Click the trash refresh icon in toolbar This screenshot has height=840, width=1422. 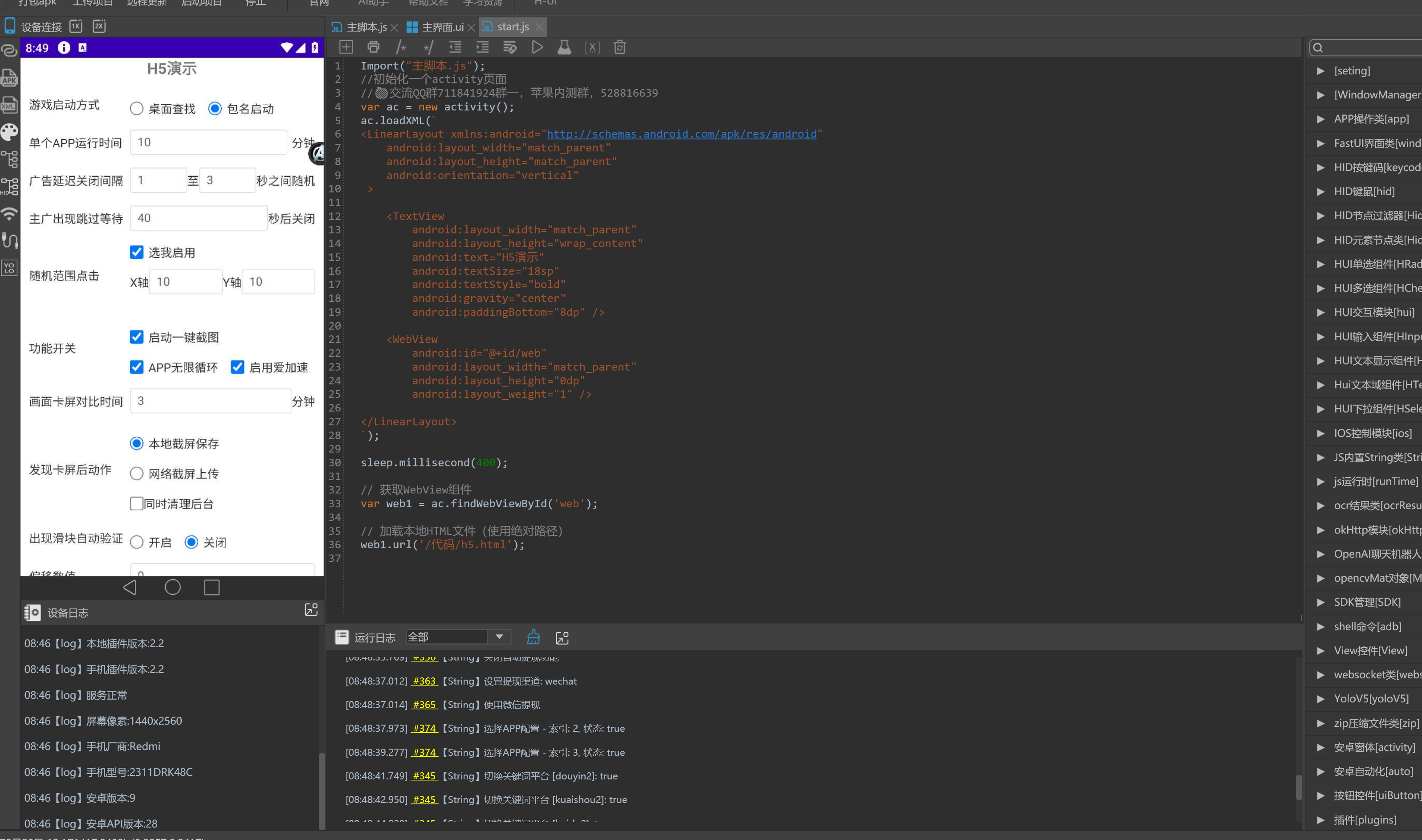(x=619, y=48)
